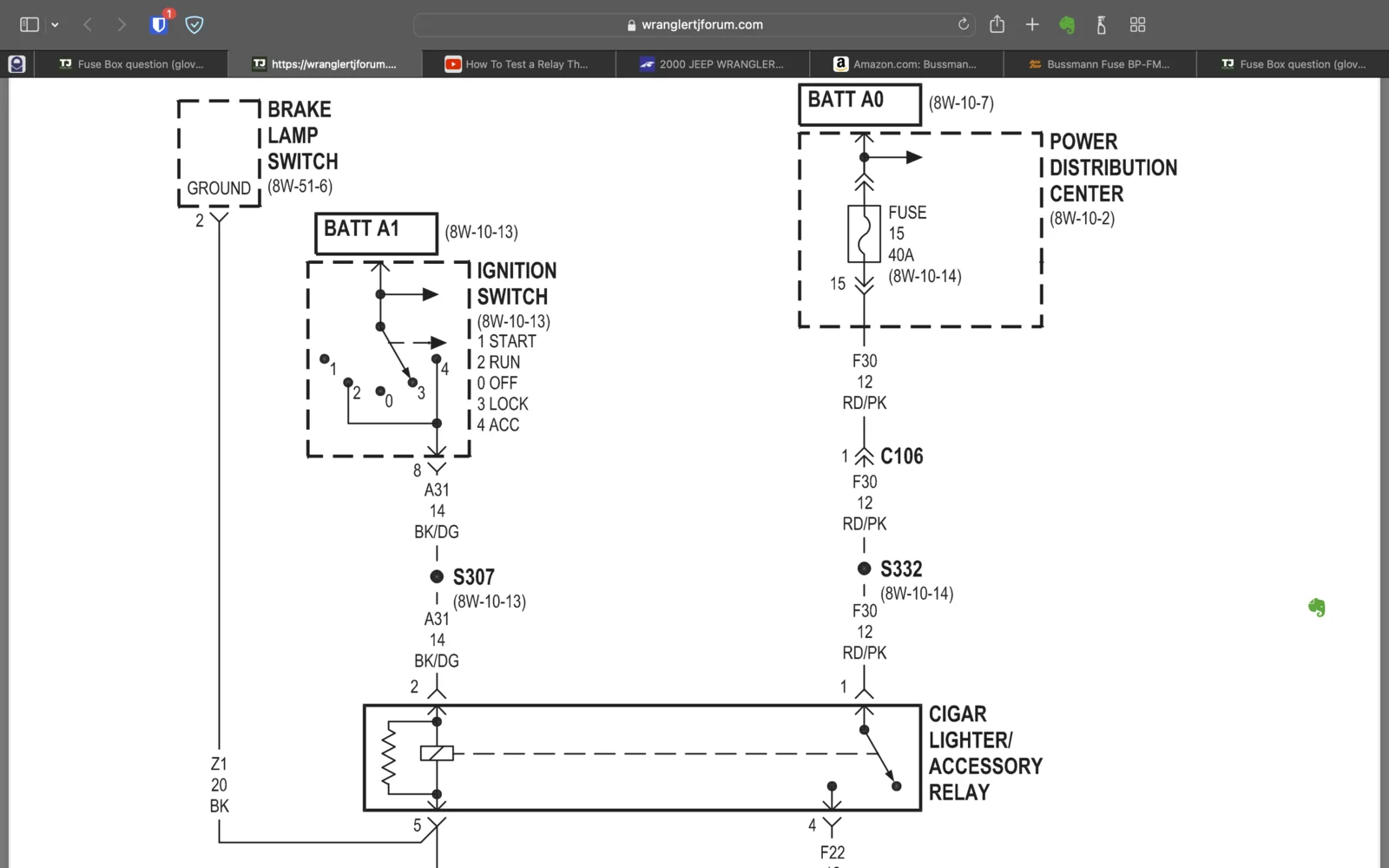This screenshot has width=1389, height=868.
Task: Click the (8W-51-6) reference text
Action: (x=300, y=186)
